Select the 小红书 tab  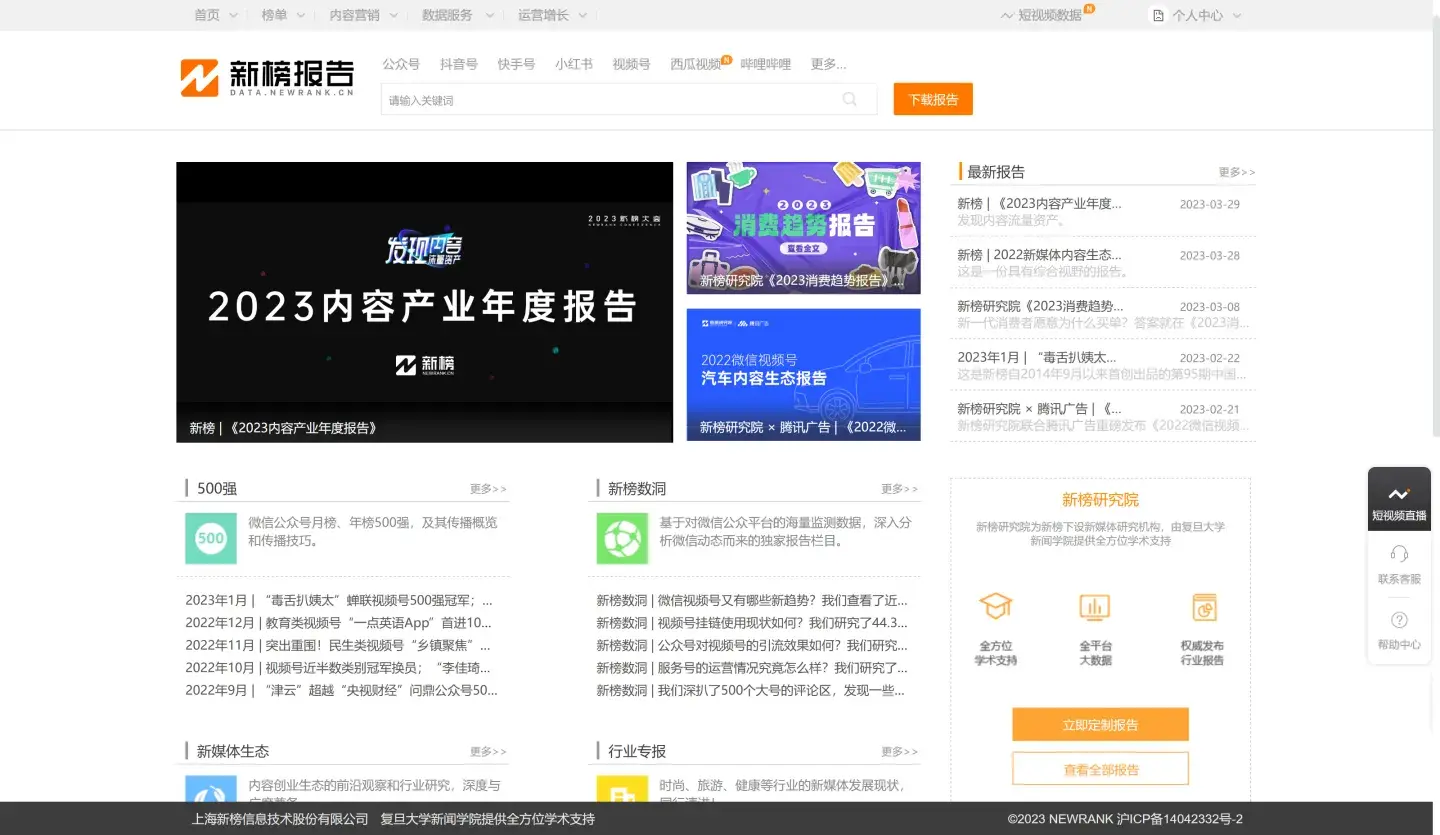point(574,64)
